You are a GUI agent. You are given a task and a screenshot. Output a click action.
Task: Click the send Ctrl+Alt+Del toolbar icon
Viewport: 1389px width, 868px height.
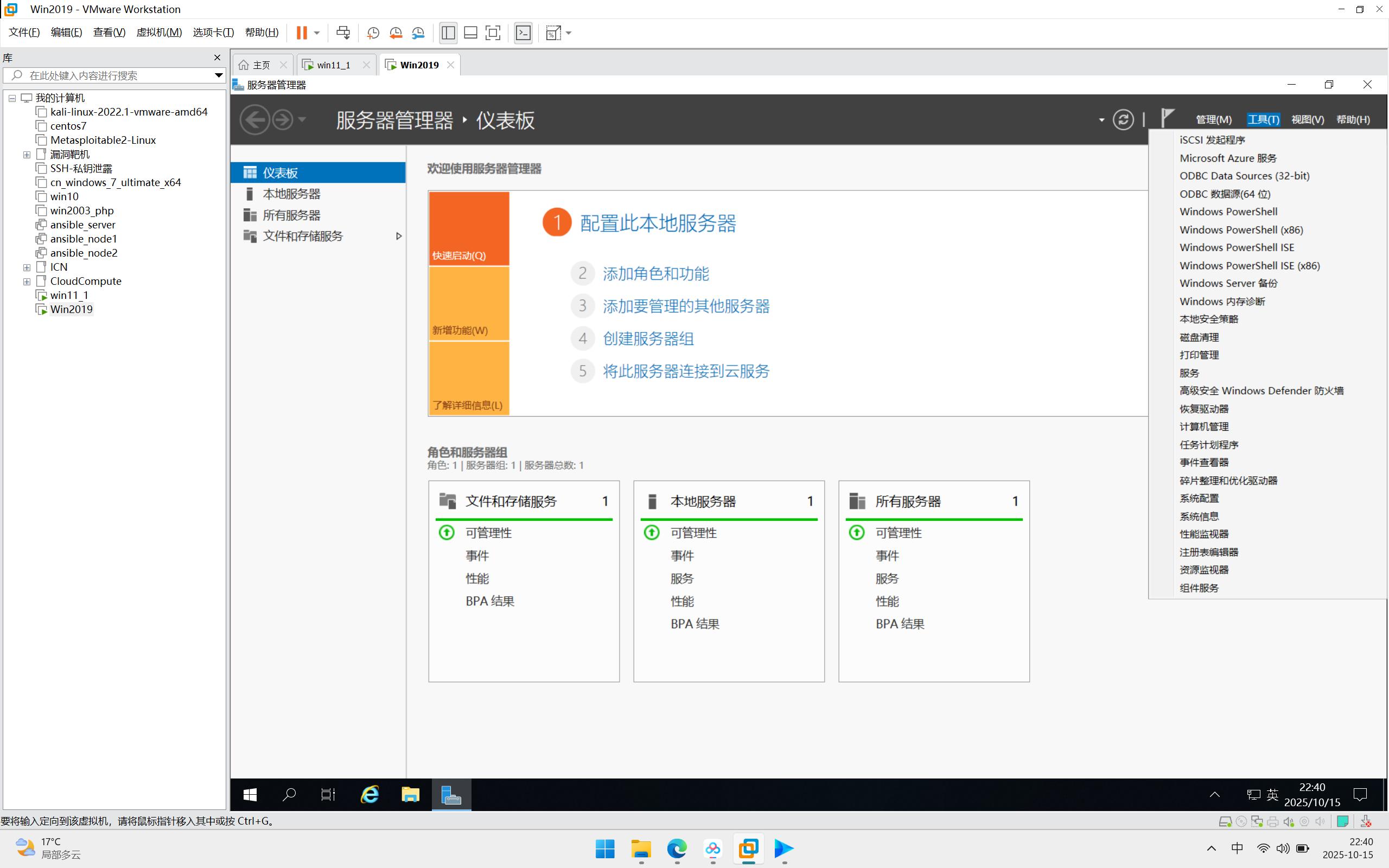[343, 33]
